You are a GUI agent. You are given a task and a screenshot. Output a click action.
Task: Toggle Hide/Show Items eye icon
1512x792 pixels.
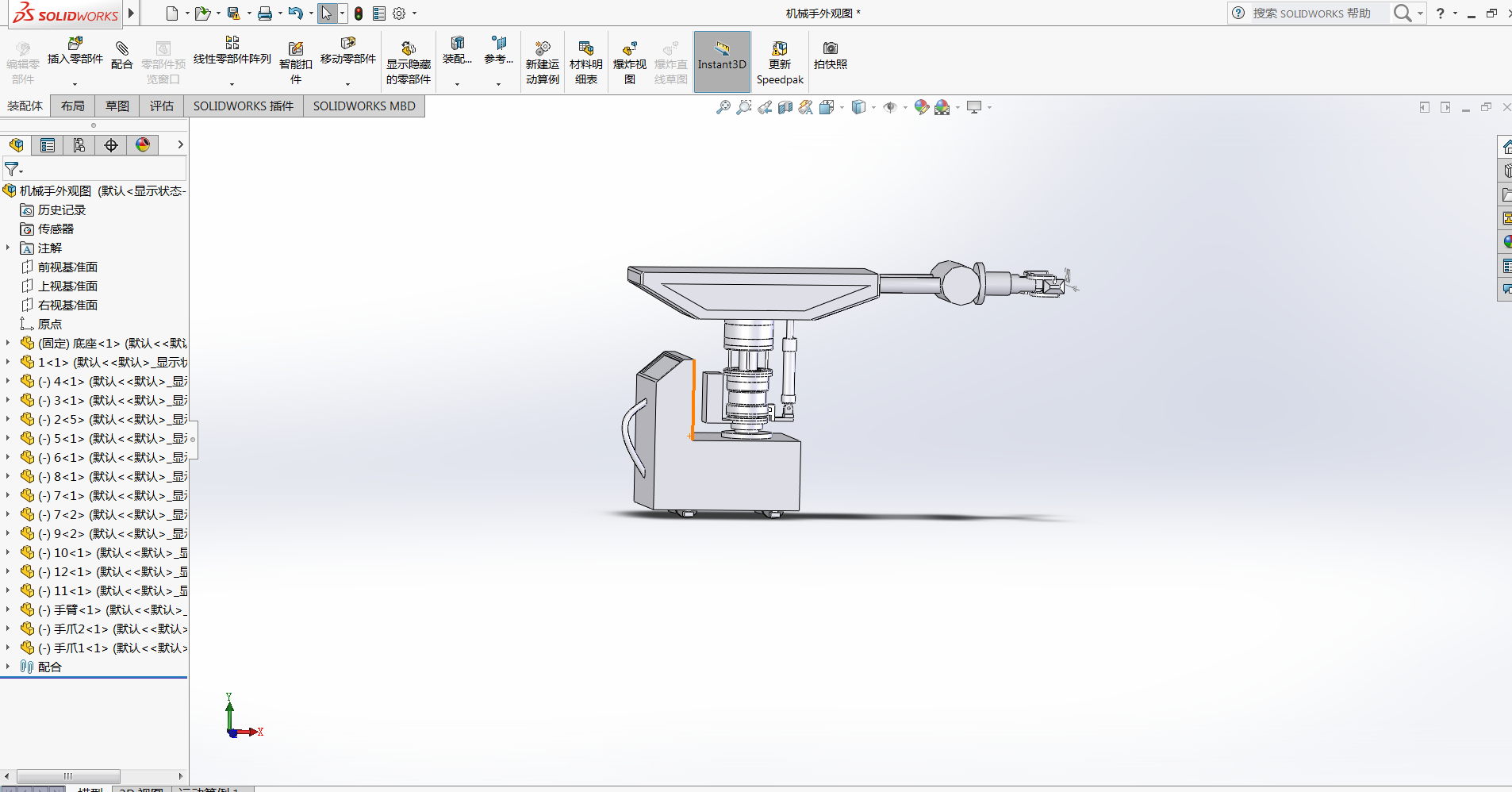[890, 107]
